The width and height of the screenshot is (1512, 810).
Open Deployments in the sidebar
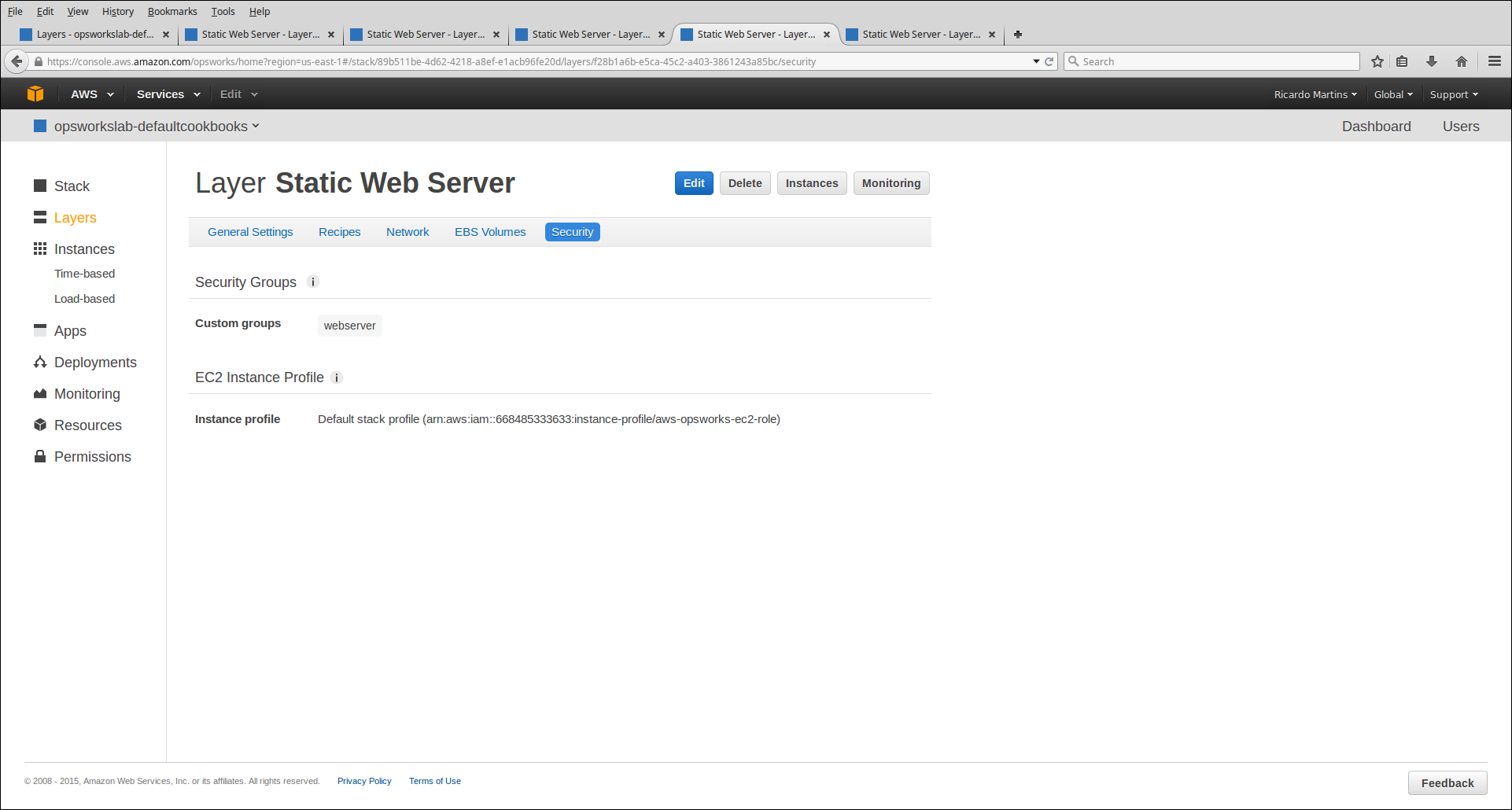point(95,363)
